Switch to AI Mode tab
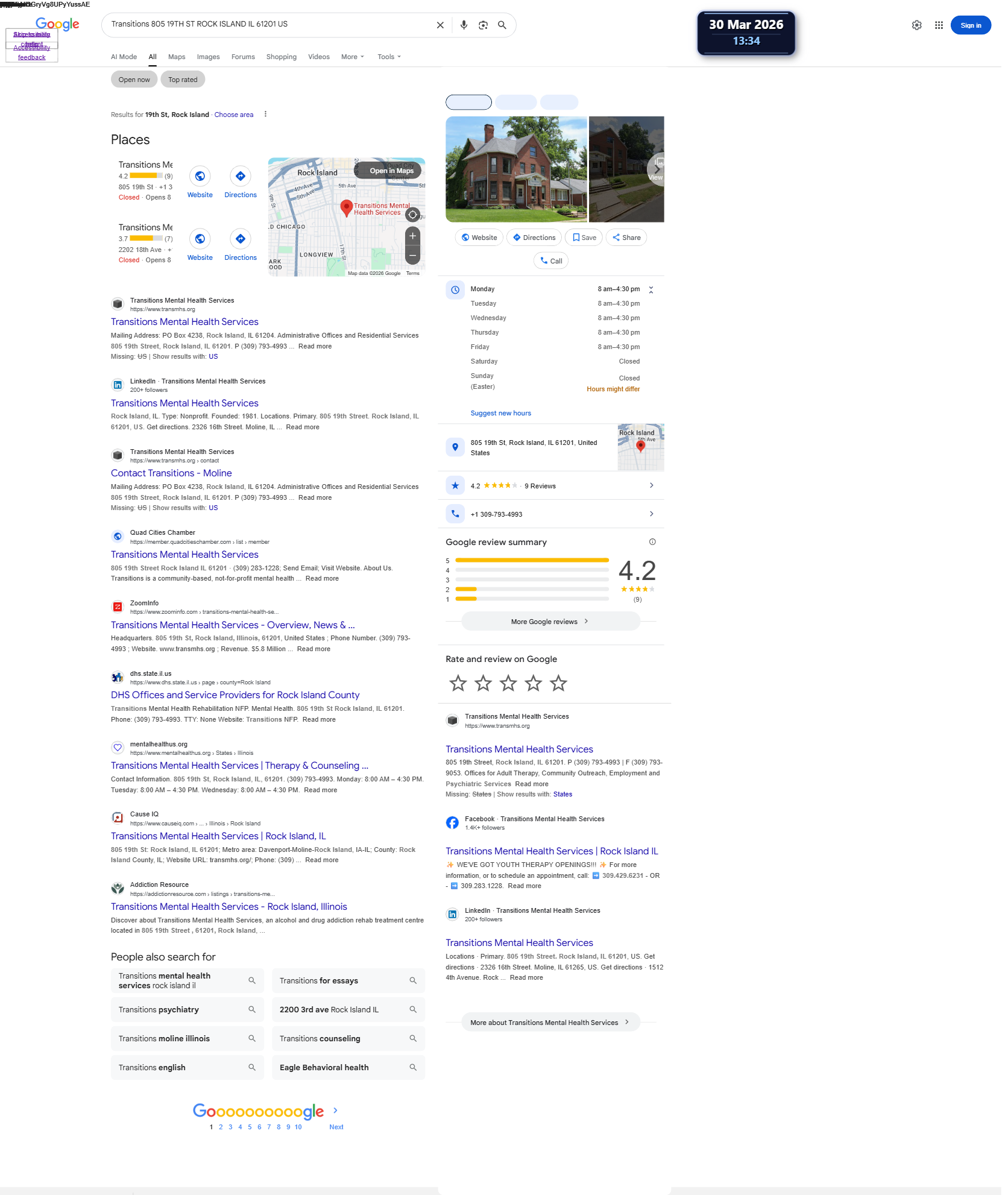This screenshot has width=1008, height=1195. coord(124,57)
